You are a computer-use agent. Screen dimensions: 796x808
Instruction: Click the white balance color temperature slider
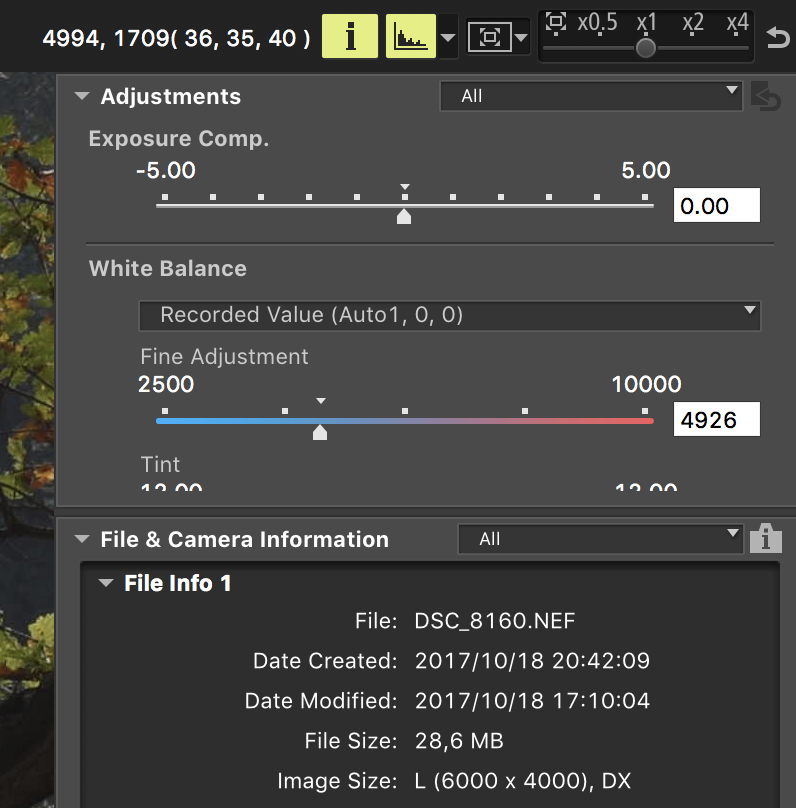(404, 421)
